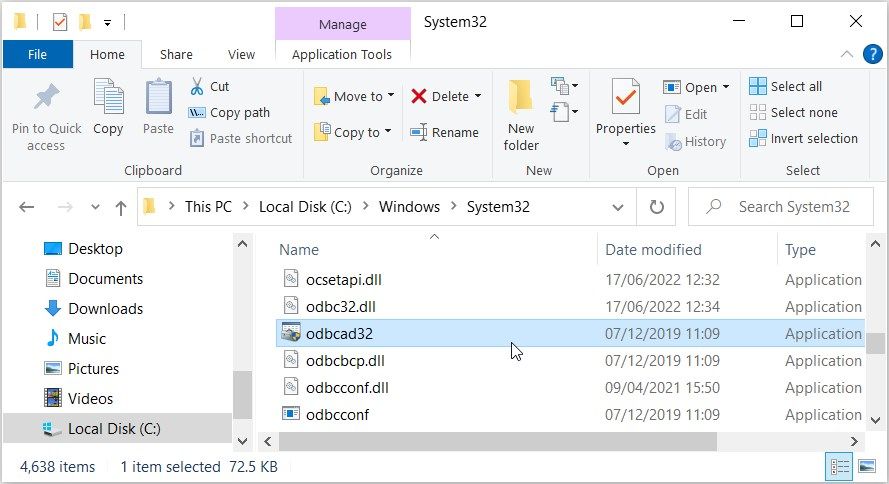
Task: Click the Cut scissors icon
Action: tap(197, 87)
